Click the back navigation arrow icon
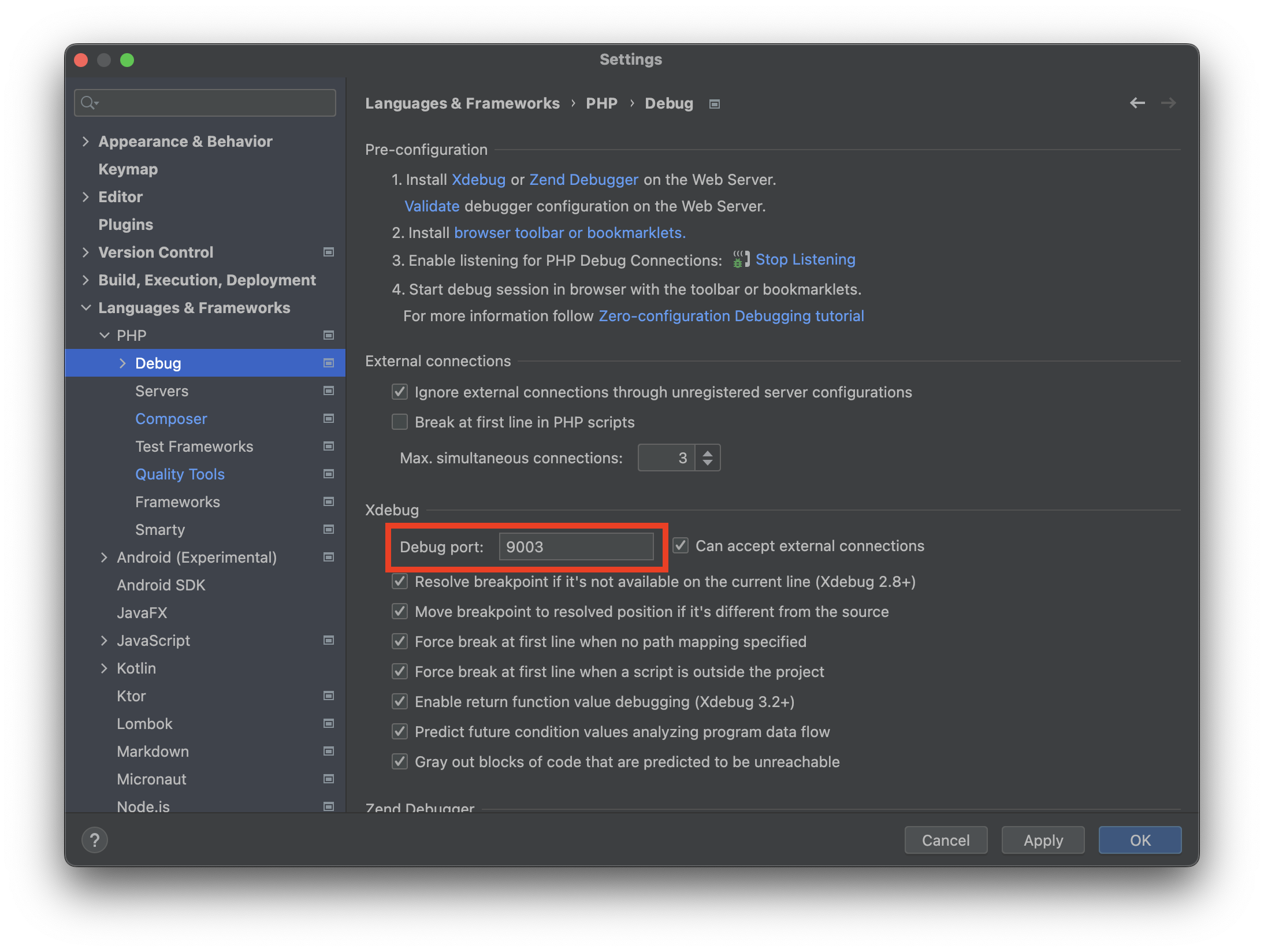 [x=1137, y=103]
